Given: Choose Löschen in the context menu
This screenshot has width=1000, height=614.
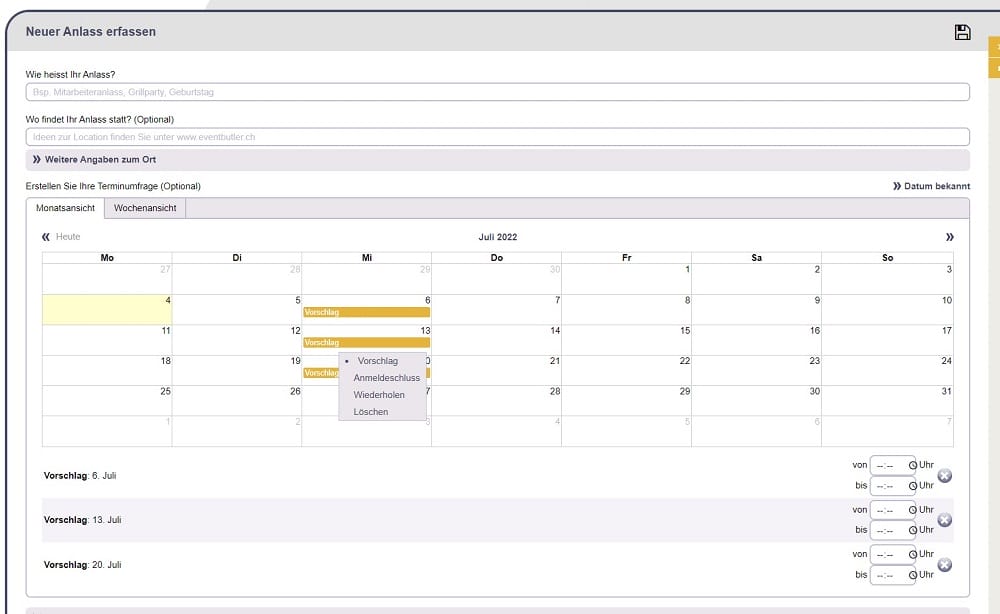Looking at the screenshot, I should 370,412.
